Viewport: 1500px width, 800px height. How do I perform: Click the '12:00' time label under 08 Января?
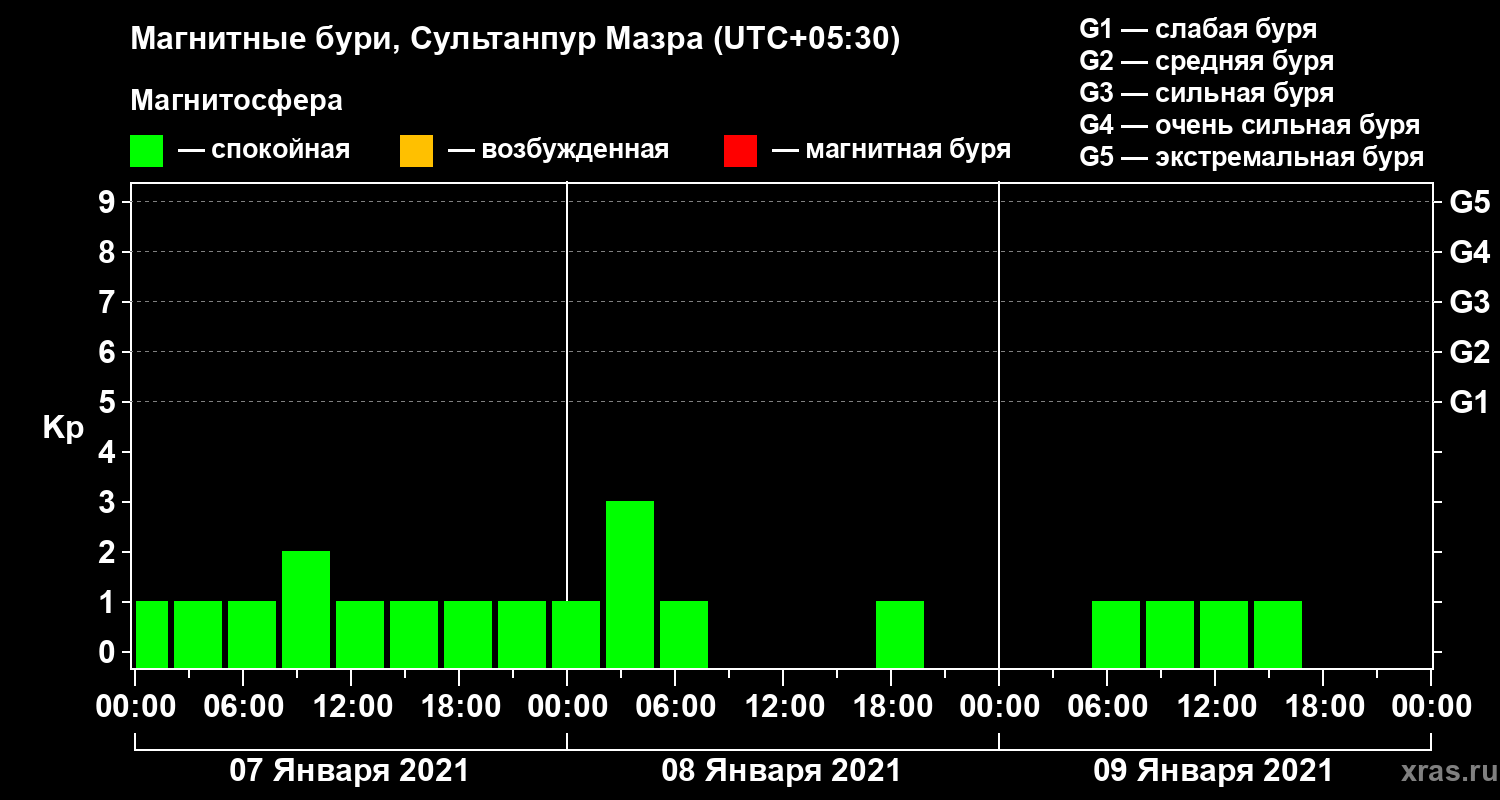point(784,707)
